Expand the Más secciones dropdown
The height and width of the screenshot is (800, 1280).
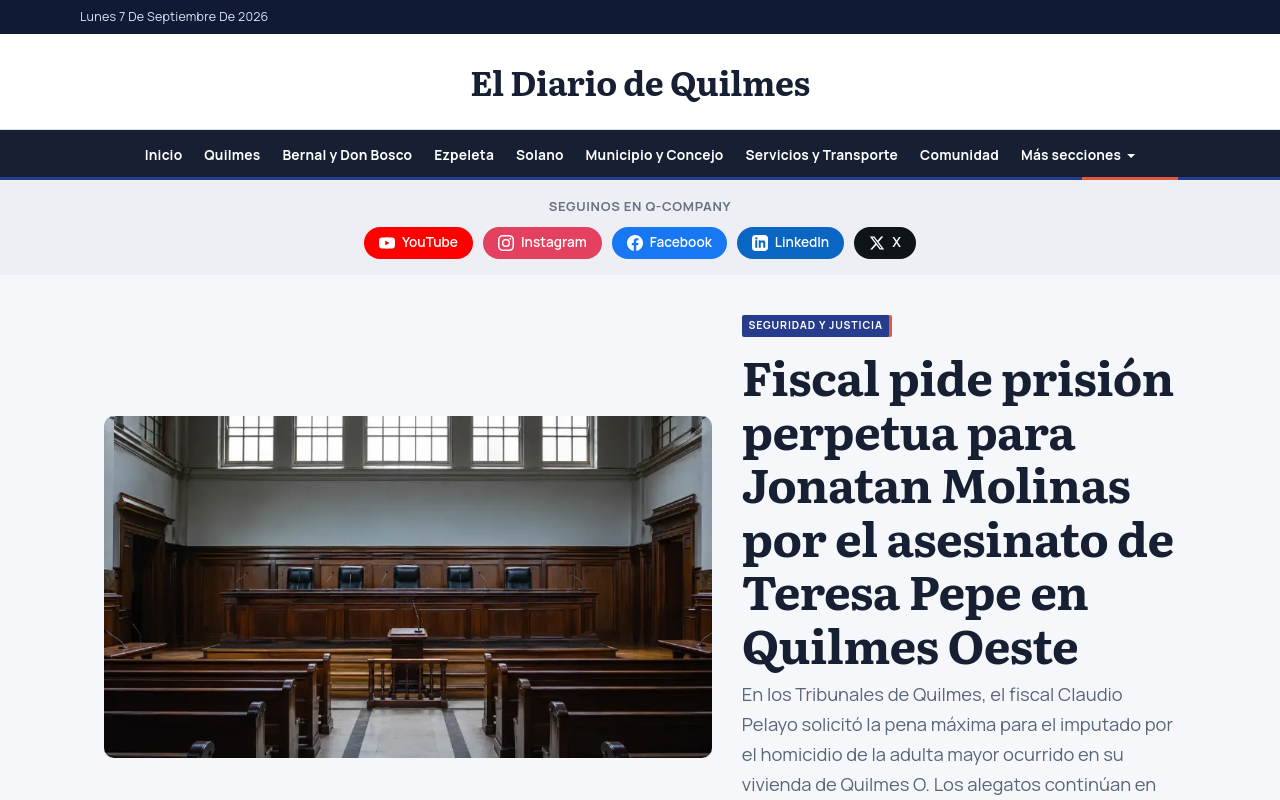(x=1078, y=155)
